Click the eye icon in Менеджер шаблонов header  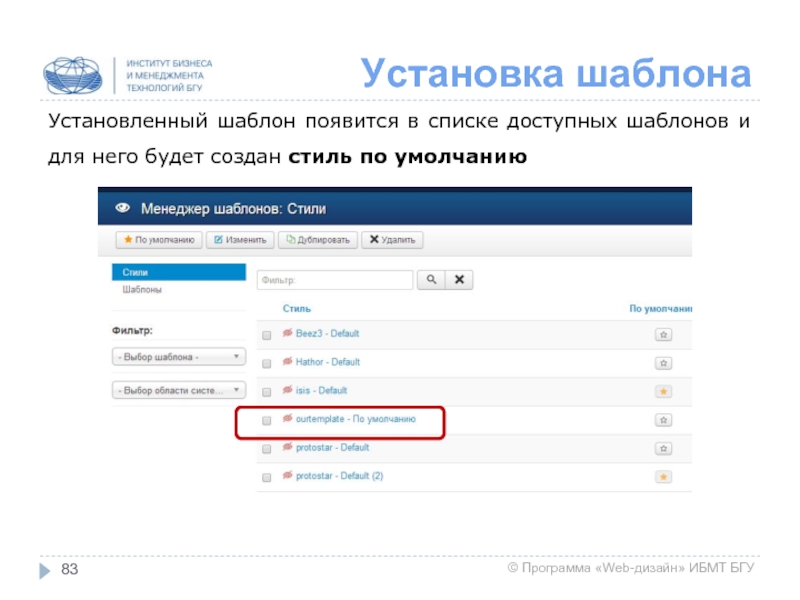coord(122,208)
